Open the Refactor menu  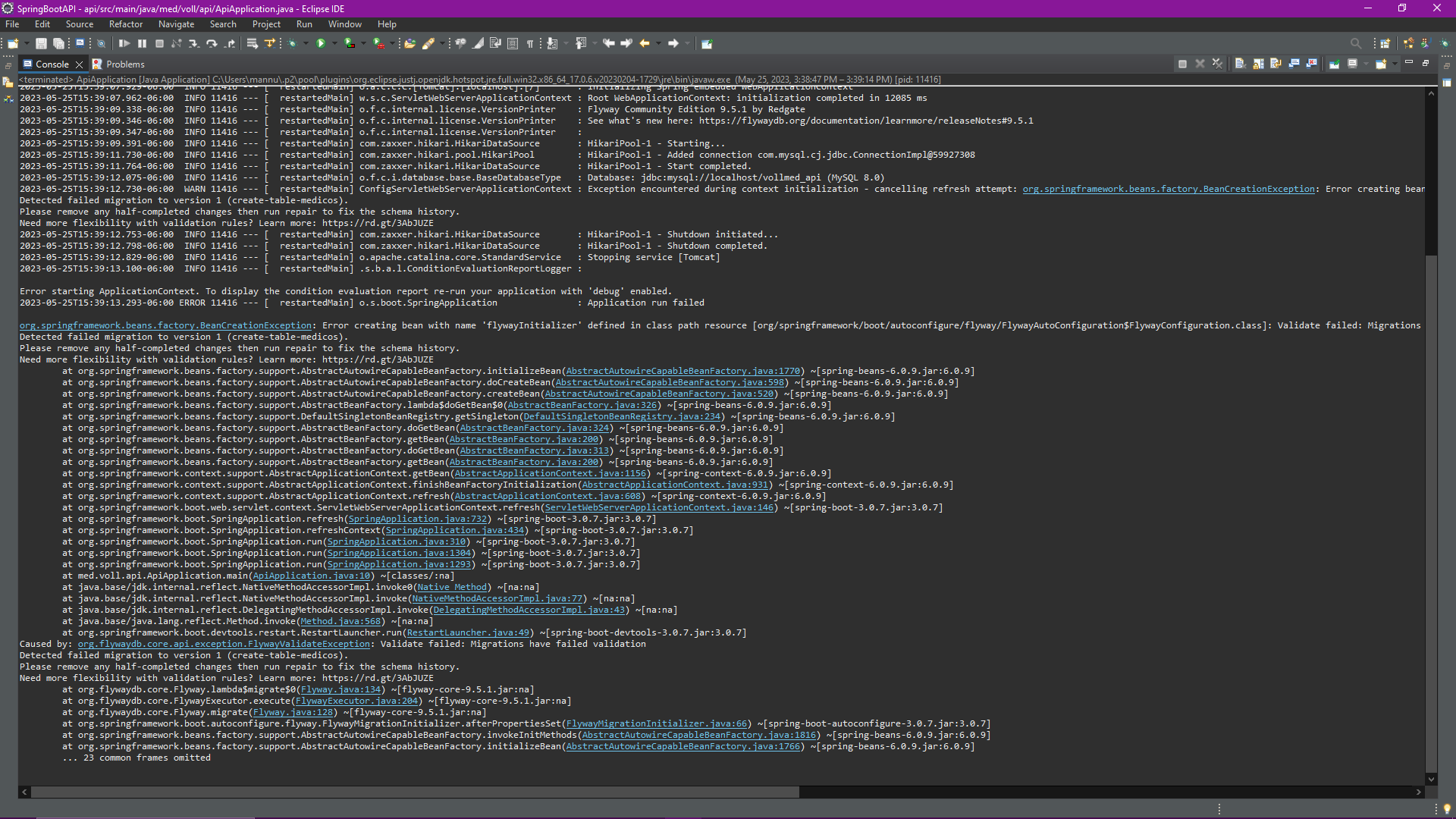pos(126,24)
